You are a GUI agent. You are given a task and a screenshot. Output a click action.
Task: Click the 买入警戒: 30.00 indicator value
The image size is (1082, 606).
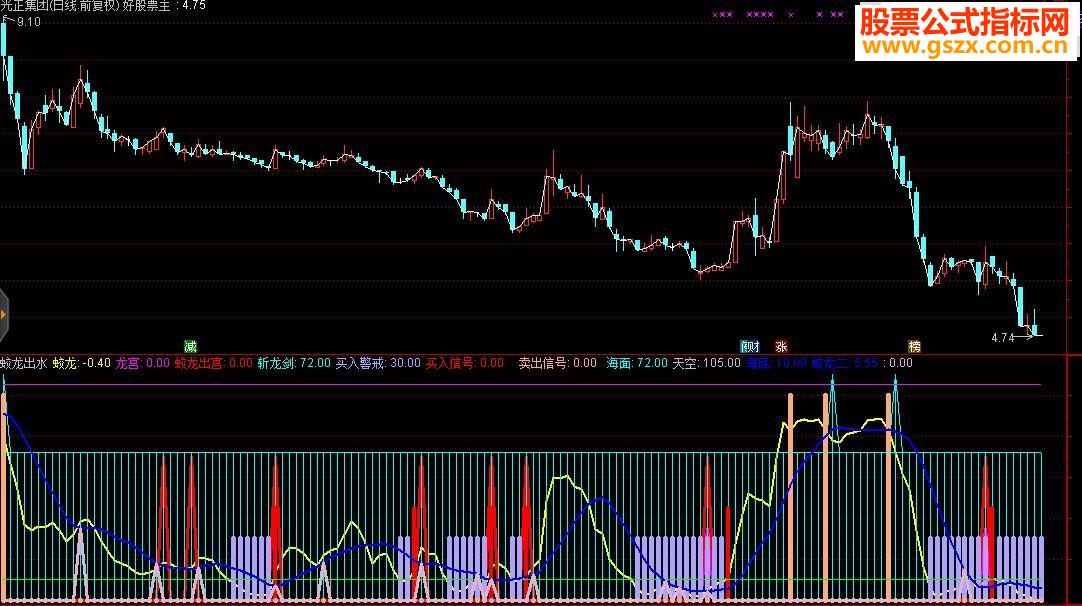(x=378, y=363)
